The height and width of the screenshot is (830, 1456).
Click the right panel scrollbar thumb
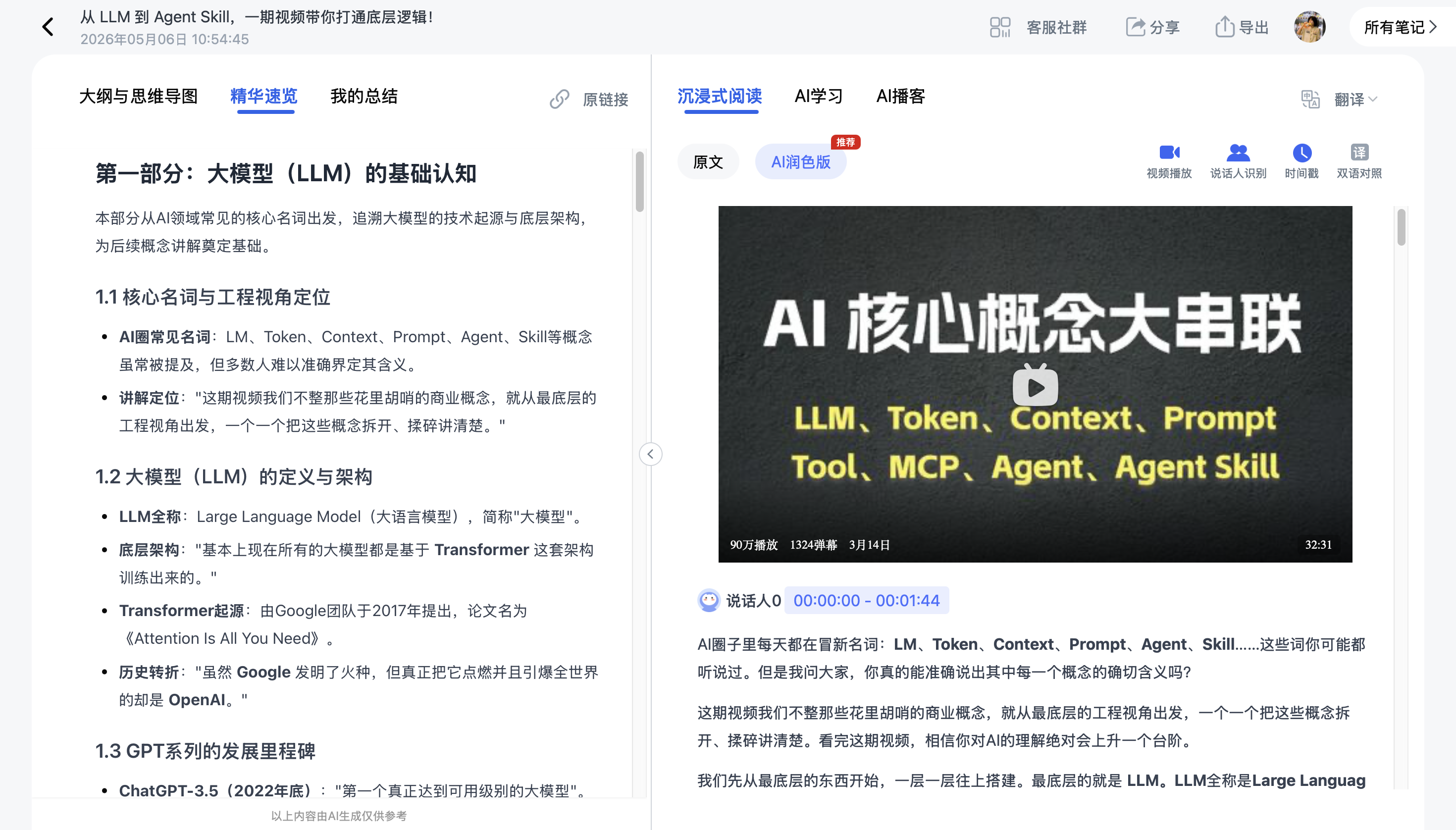[1401, 227]
